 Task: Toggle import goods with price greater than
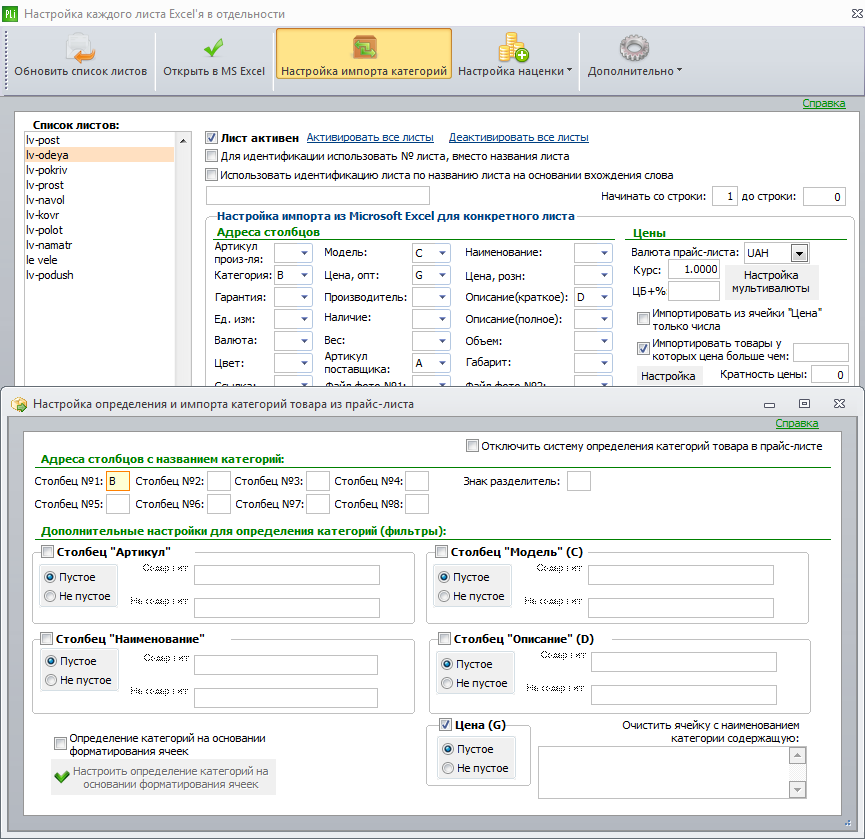643,348
